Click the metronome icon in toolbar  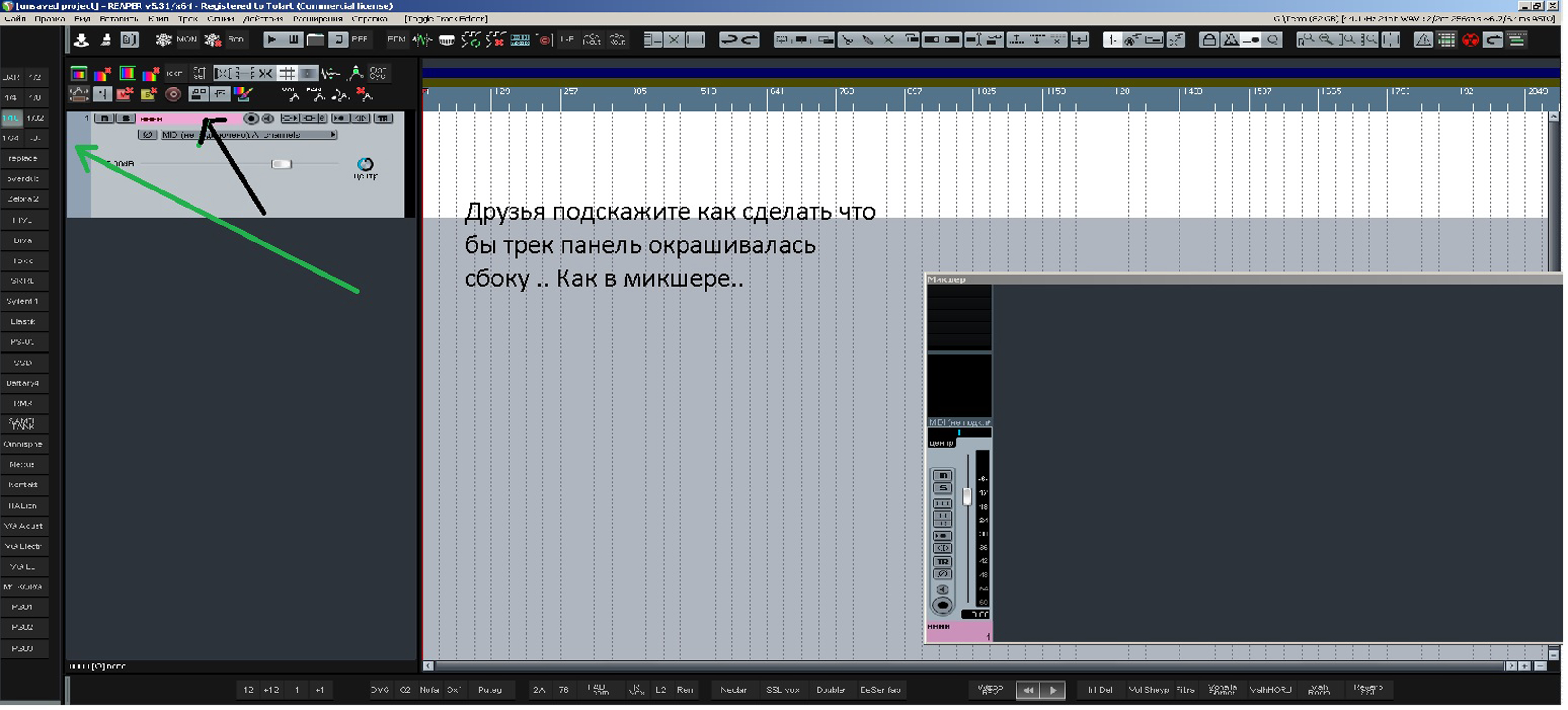[x=1231, y=40]
